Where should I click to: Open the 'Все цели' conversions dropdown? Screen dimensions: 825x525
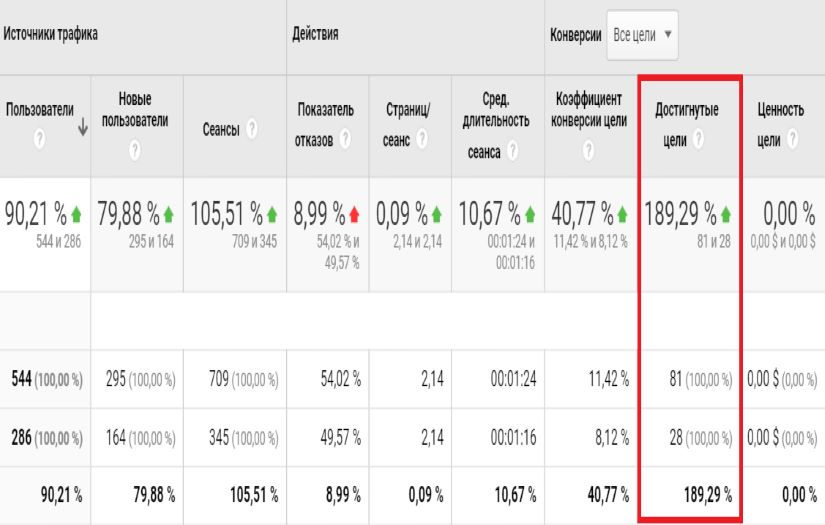[x=642, y=35]
